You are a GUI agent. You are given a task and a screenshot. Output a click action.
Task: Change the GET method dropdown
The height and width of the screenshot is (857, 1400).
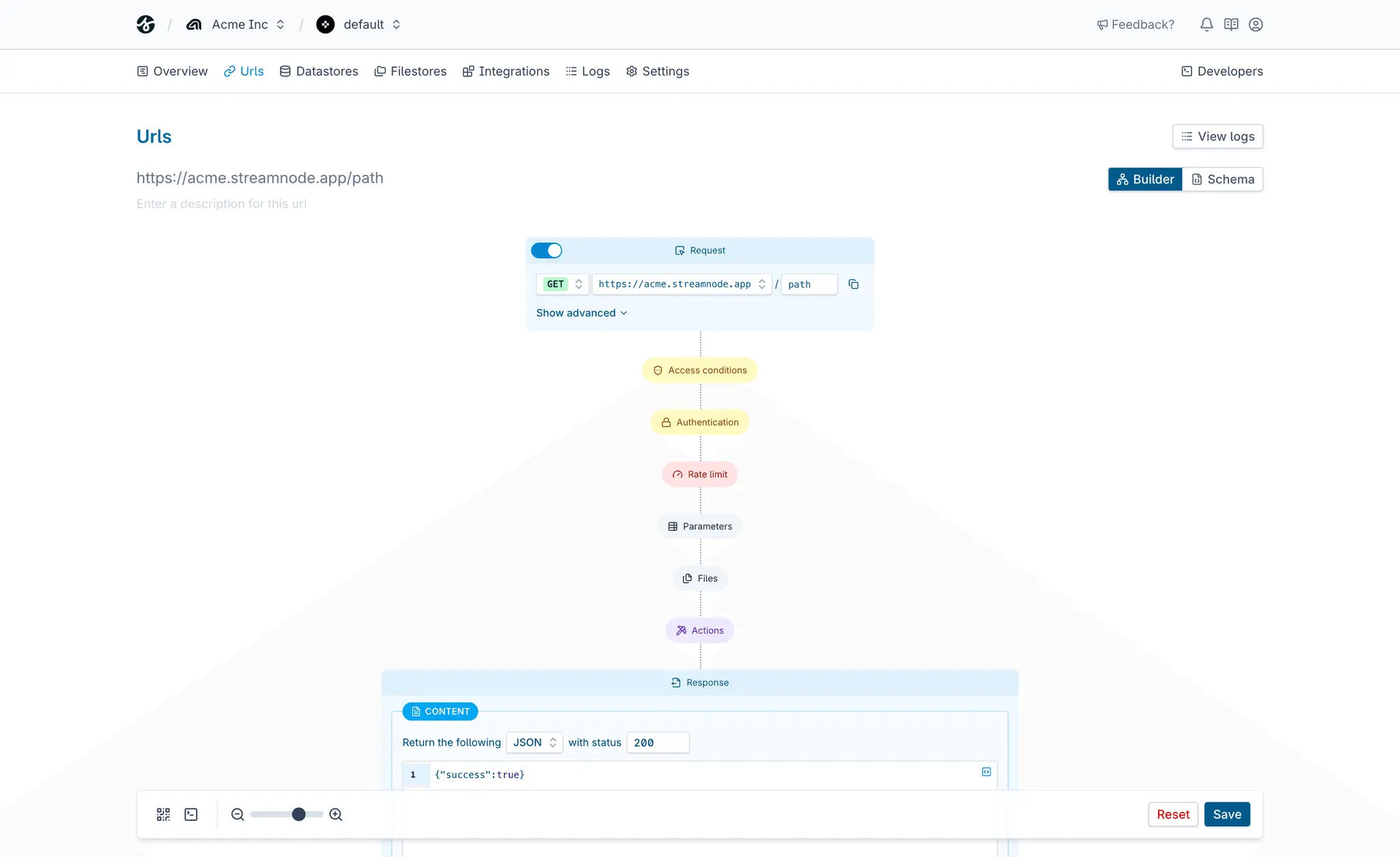(563, 284)
